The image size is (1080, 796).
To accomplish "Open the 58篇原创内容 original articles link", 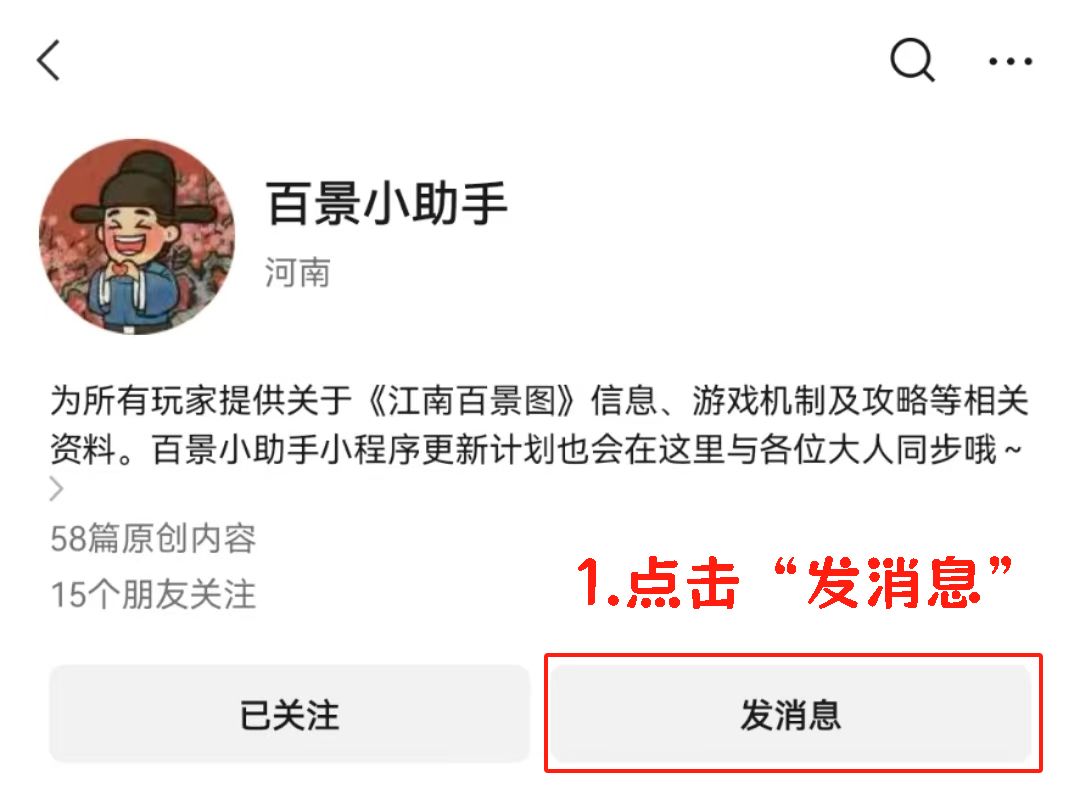I will (x=153, y=538).
